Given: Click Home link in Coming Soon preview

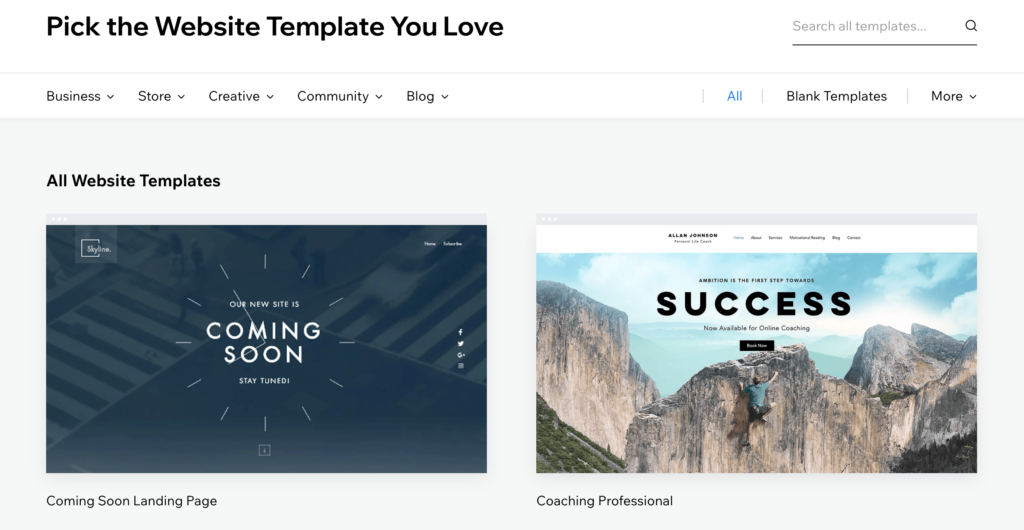Looking at the screenshot, I should 430,243.
